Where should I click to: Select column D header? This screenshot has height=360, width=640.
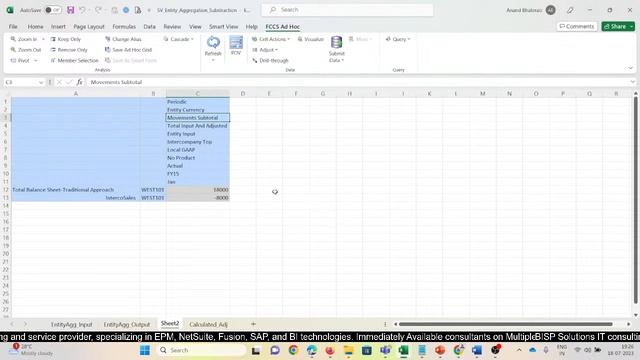tap(243, 94)
